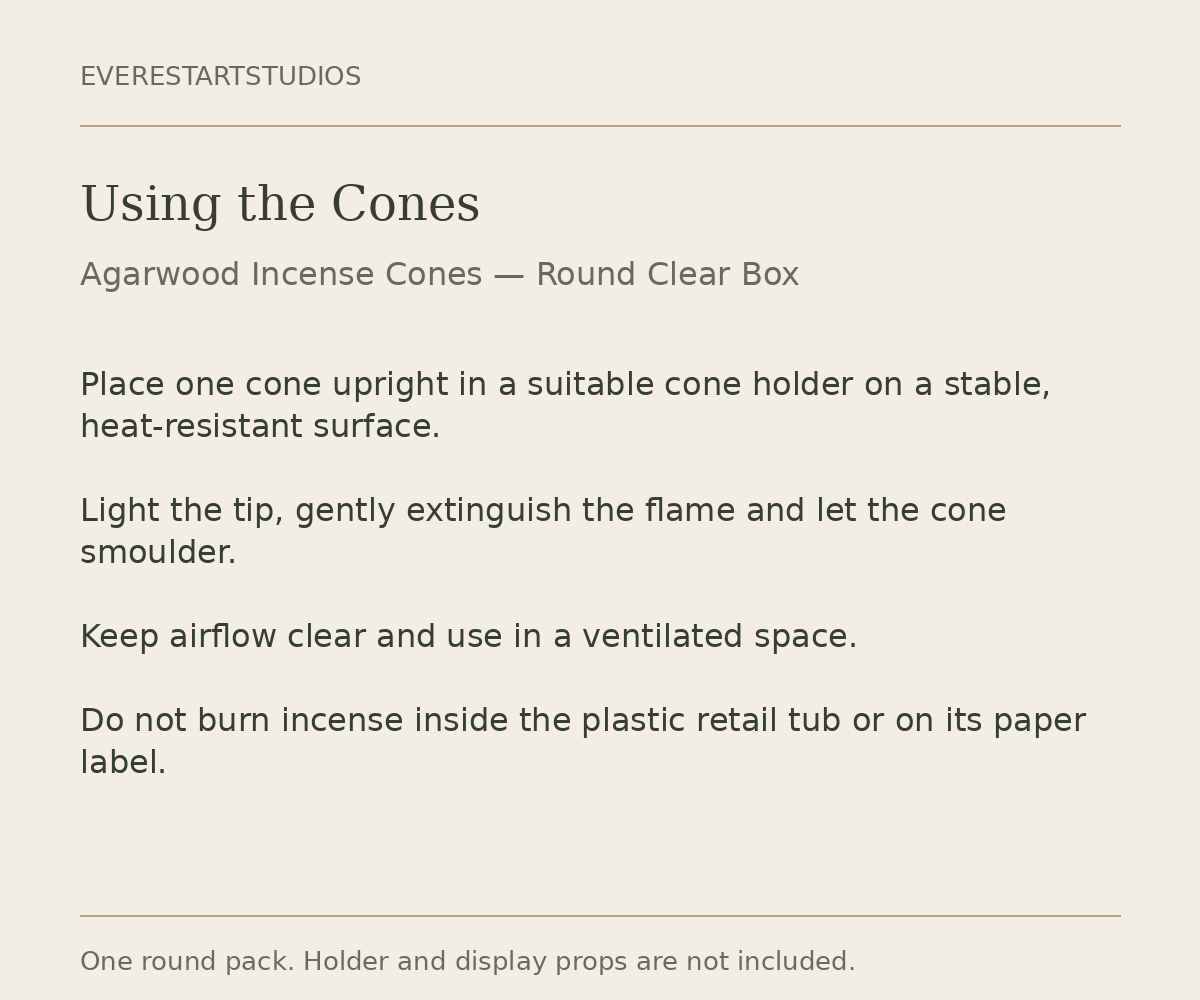Click the 'Place one cone upright' paragraph

point(565,406)
